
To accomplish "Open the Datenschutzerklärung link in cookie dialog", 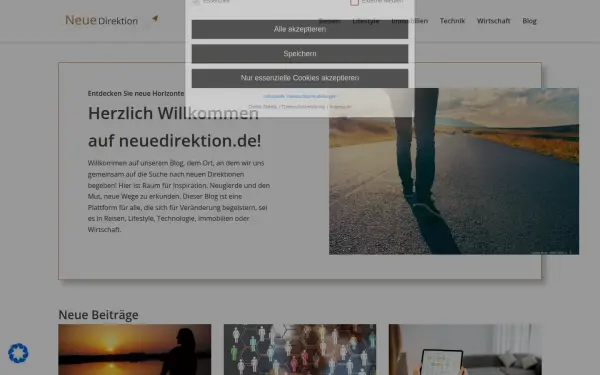I will click(303, 107).
